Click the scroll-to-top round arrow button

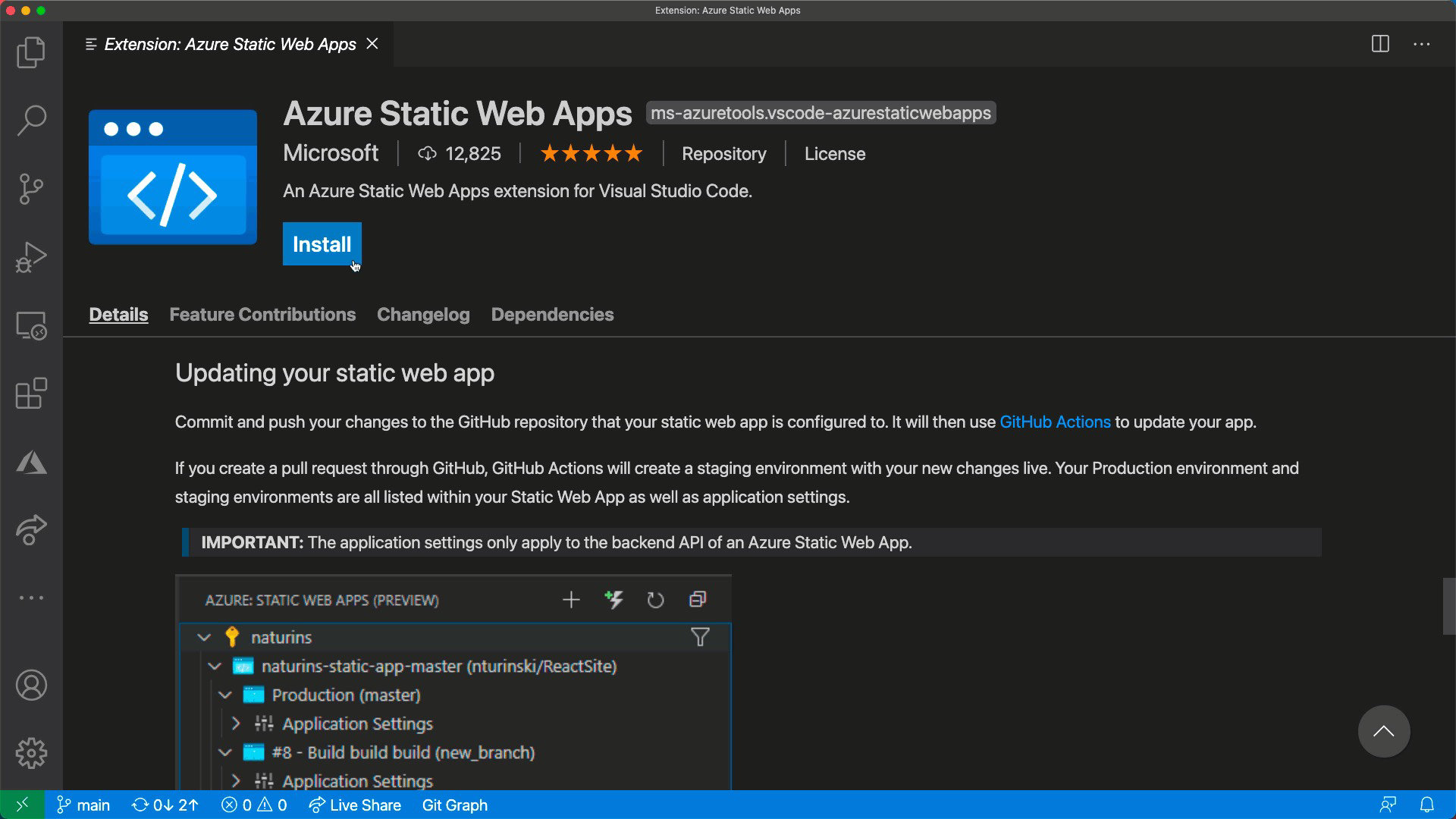click(1383, 732)
